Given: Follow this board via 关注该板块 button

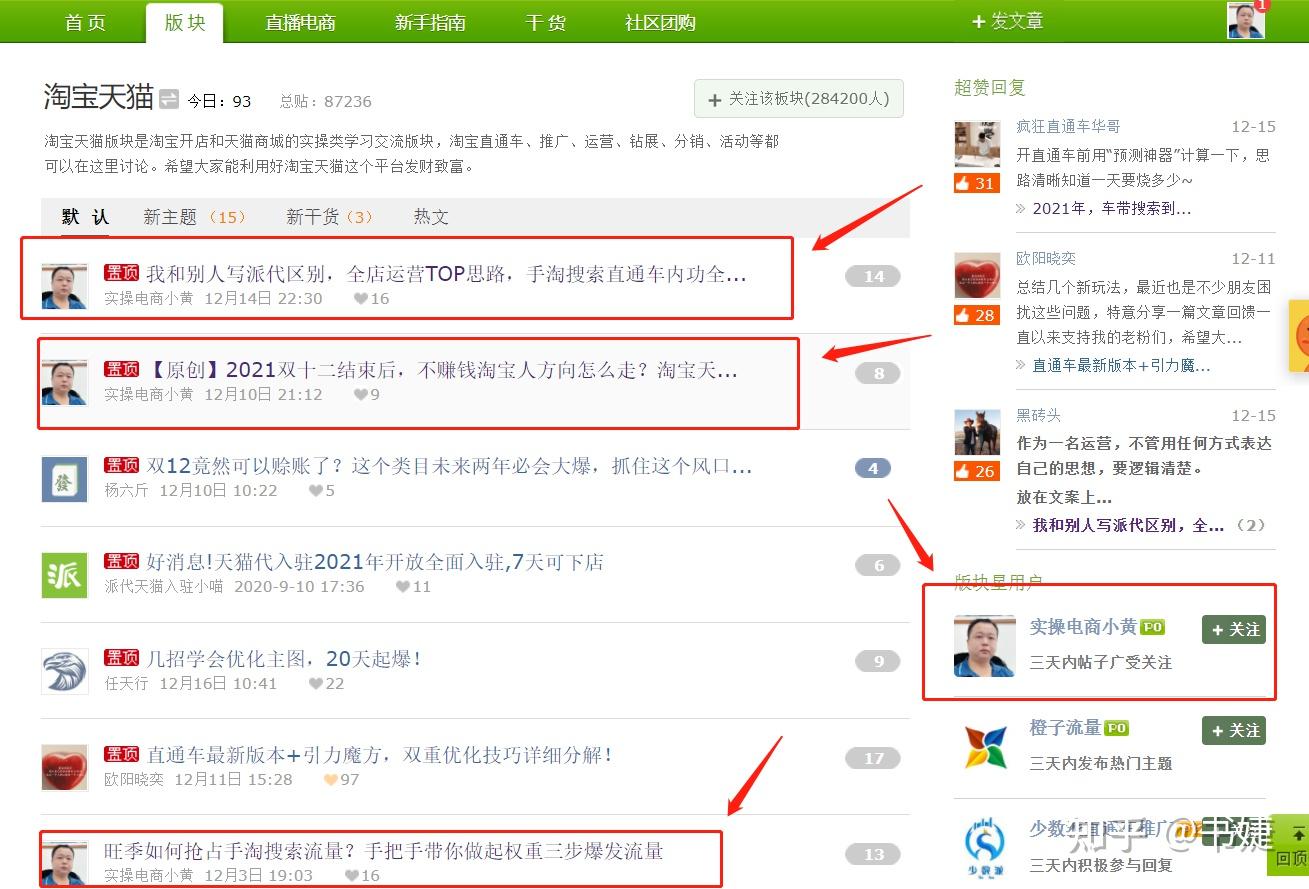Looking at the screenshot, I should point(799,99).
